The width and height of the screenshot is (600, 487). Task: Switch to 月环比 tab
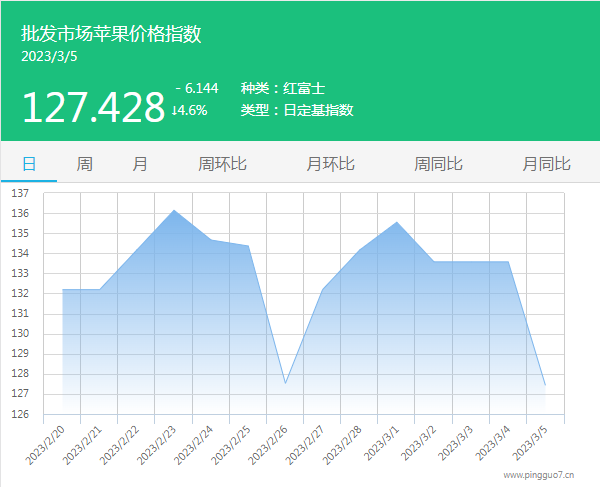330,164
